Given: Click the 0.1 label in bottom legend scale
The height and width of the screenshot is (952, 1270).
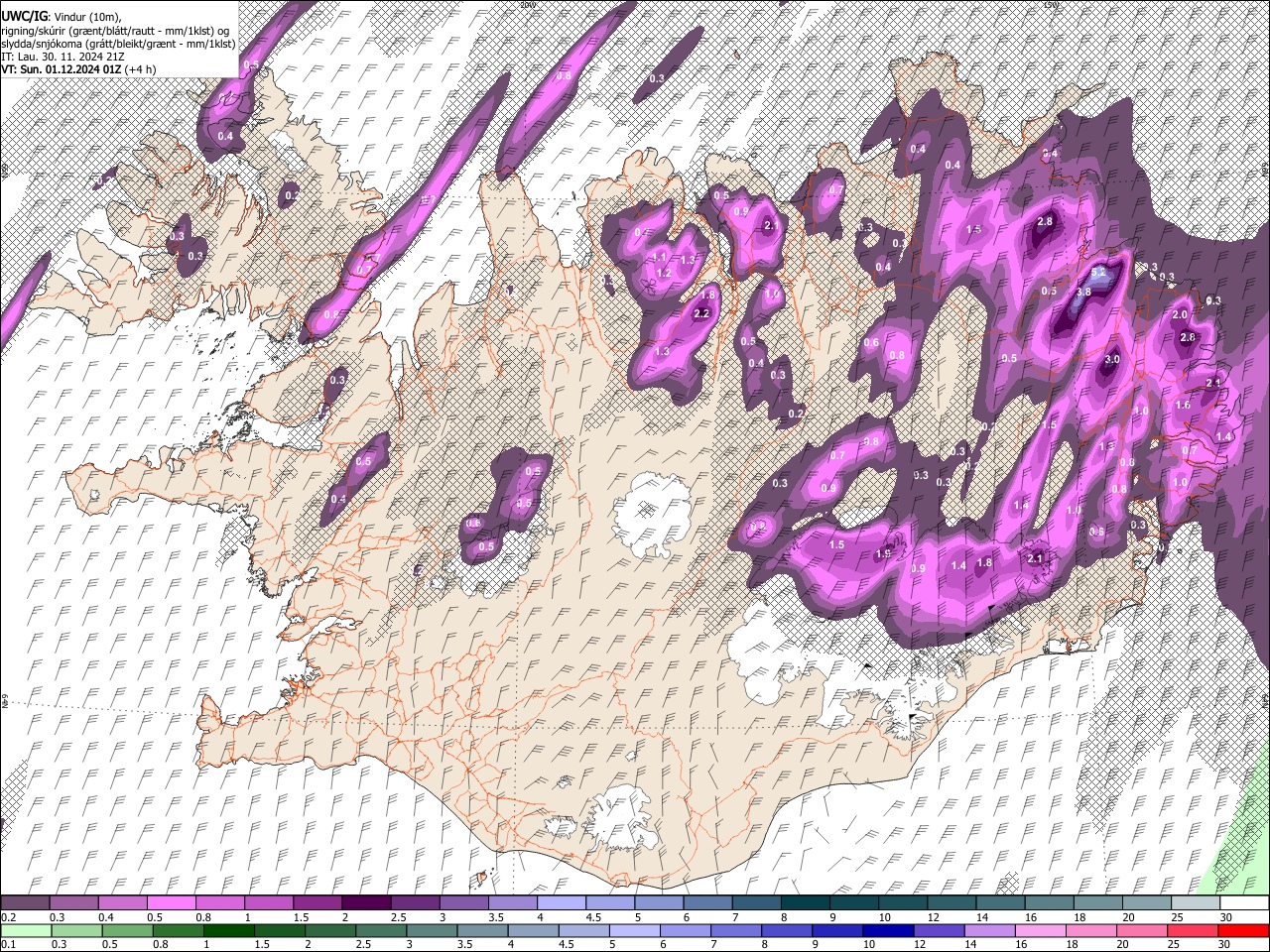Looking at the screenshot, I should coord(10,944).
